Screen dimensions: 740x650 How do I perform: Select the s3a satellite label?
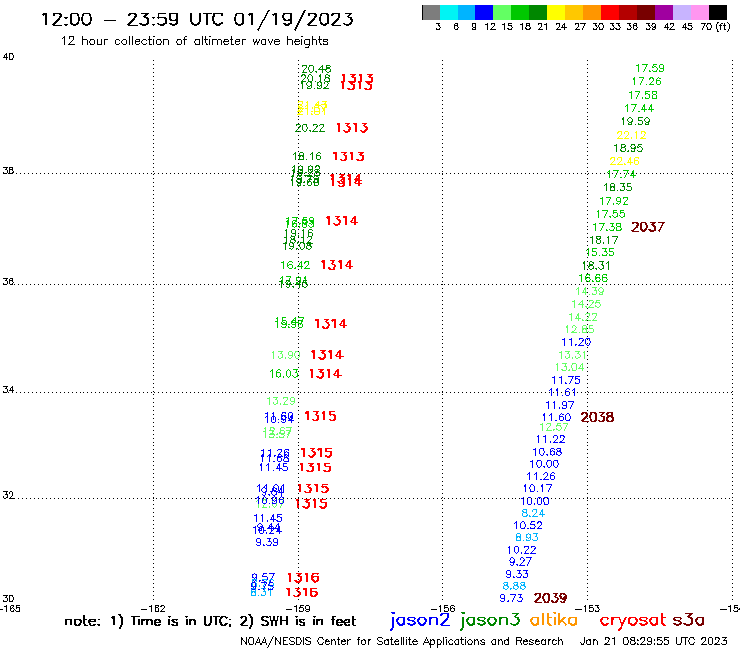[688, 620]
